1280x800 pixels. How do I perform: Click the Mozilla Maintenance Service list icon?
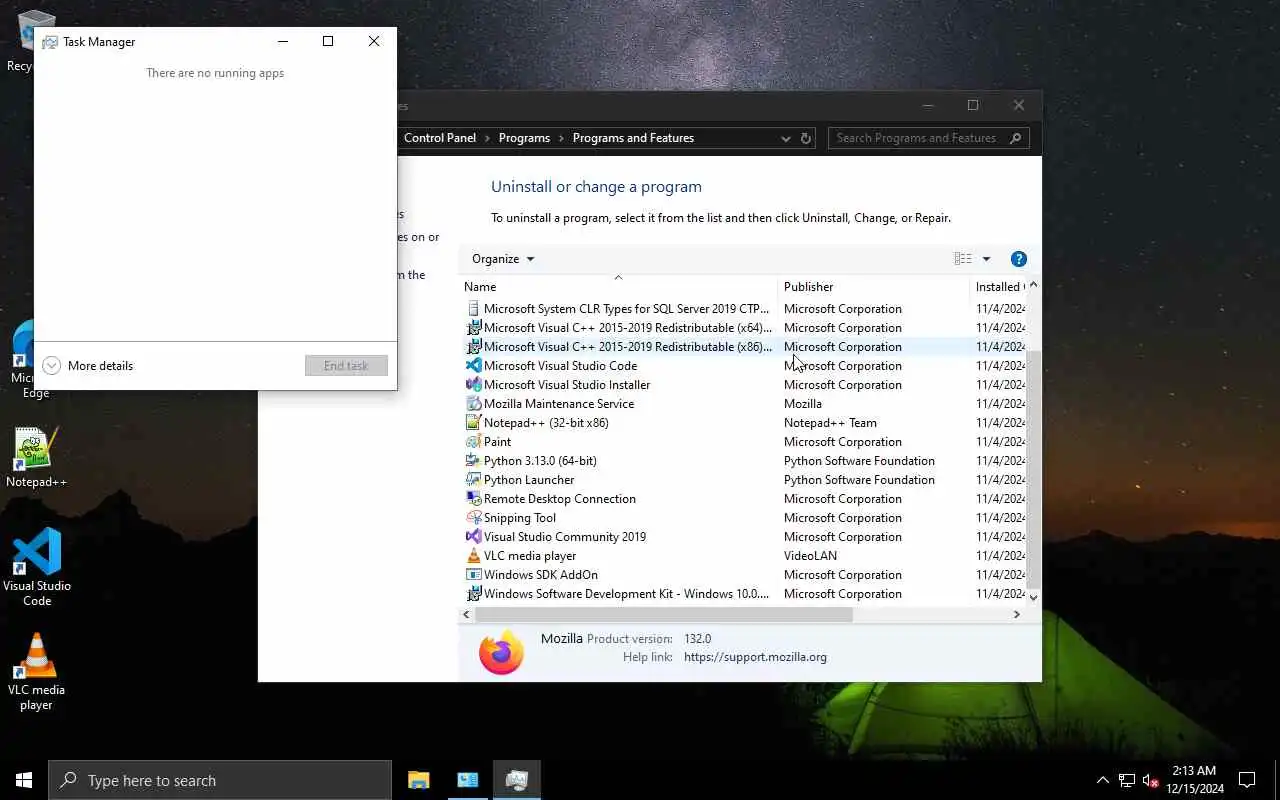(474, 404)
